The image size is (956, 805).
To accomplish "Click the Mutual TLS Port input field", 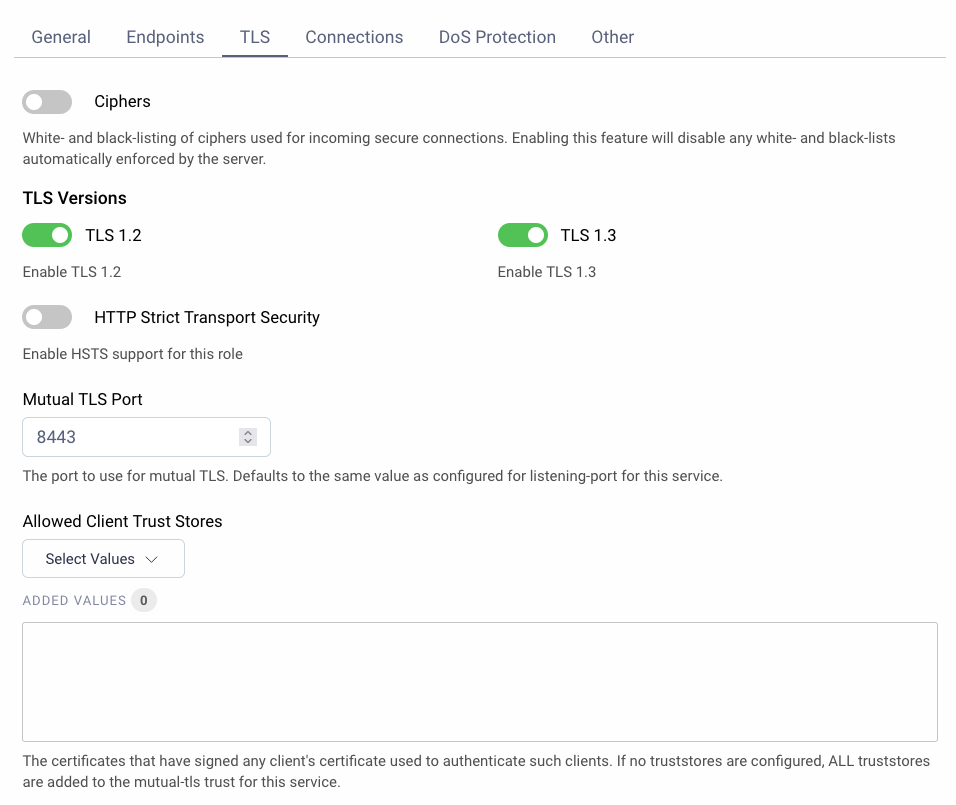I will tap(130, 437).
